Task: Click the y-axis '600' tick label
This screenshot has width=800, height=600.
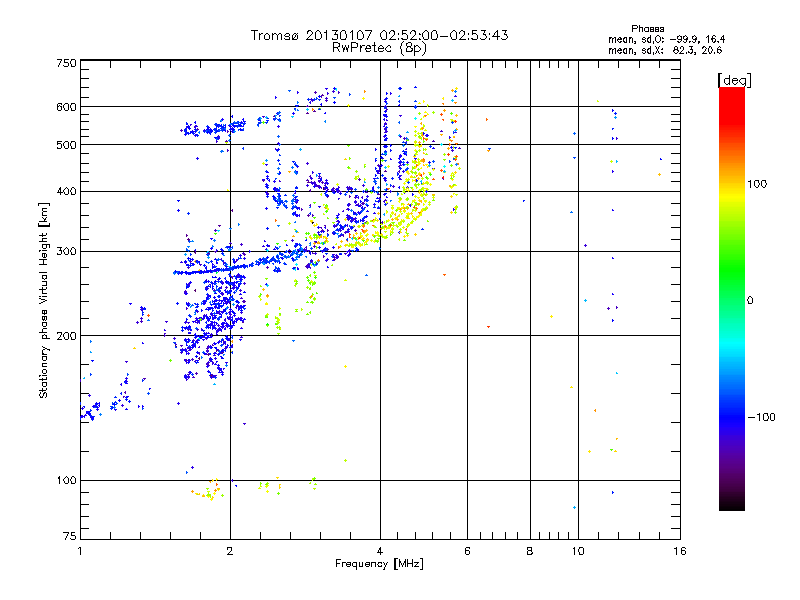Action: [66, 107]
